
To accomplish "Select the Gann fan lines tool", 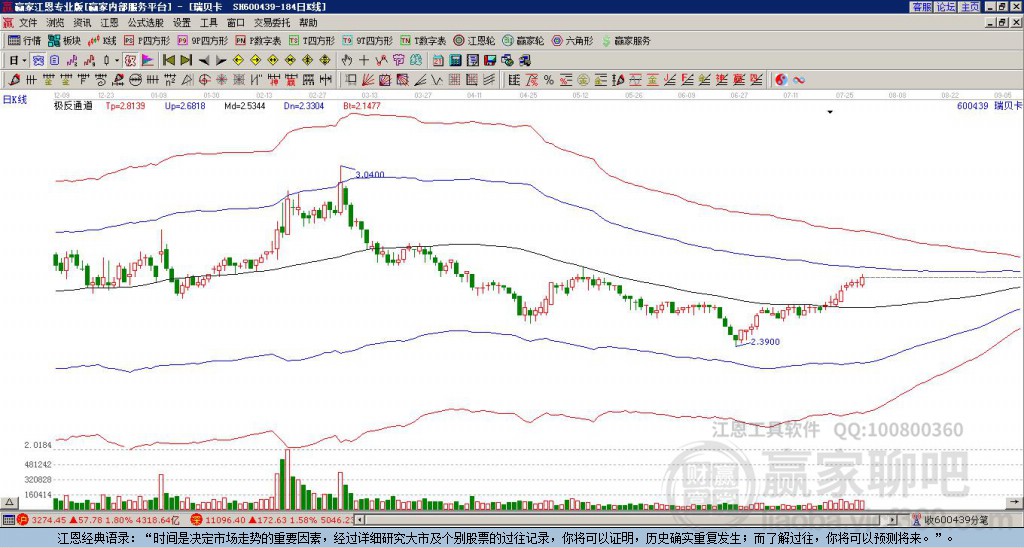I will coord(368,80).
